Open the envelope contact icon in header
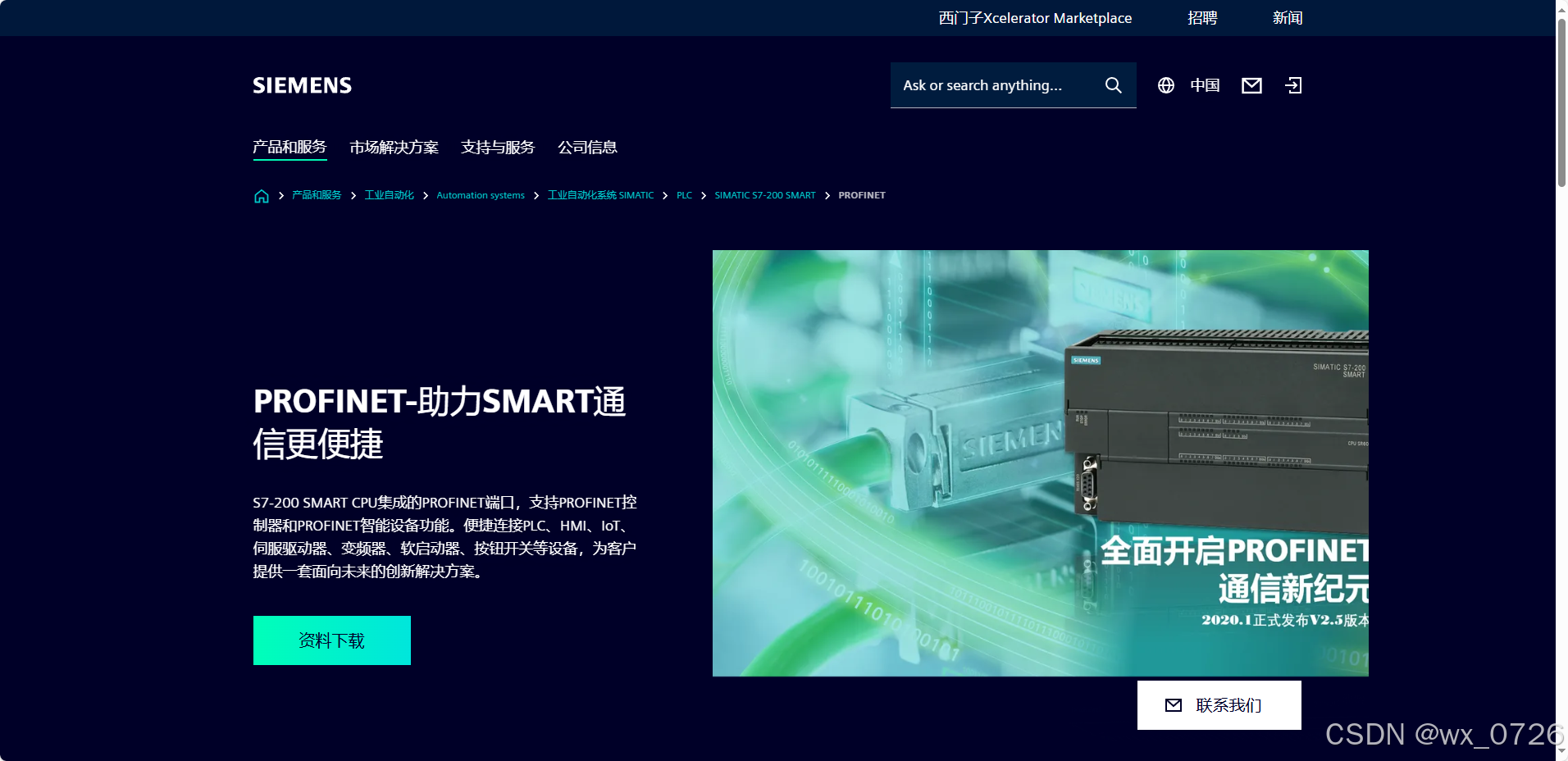Viewport: 1568px width, 761px height. point(1251,85)
